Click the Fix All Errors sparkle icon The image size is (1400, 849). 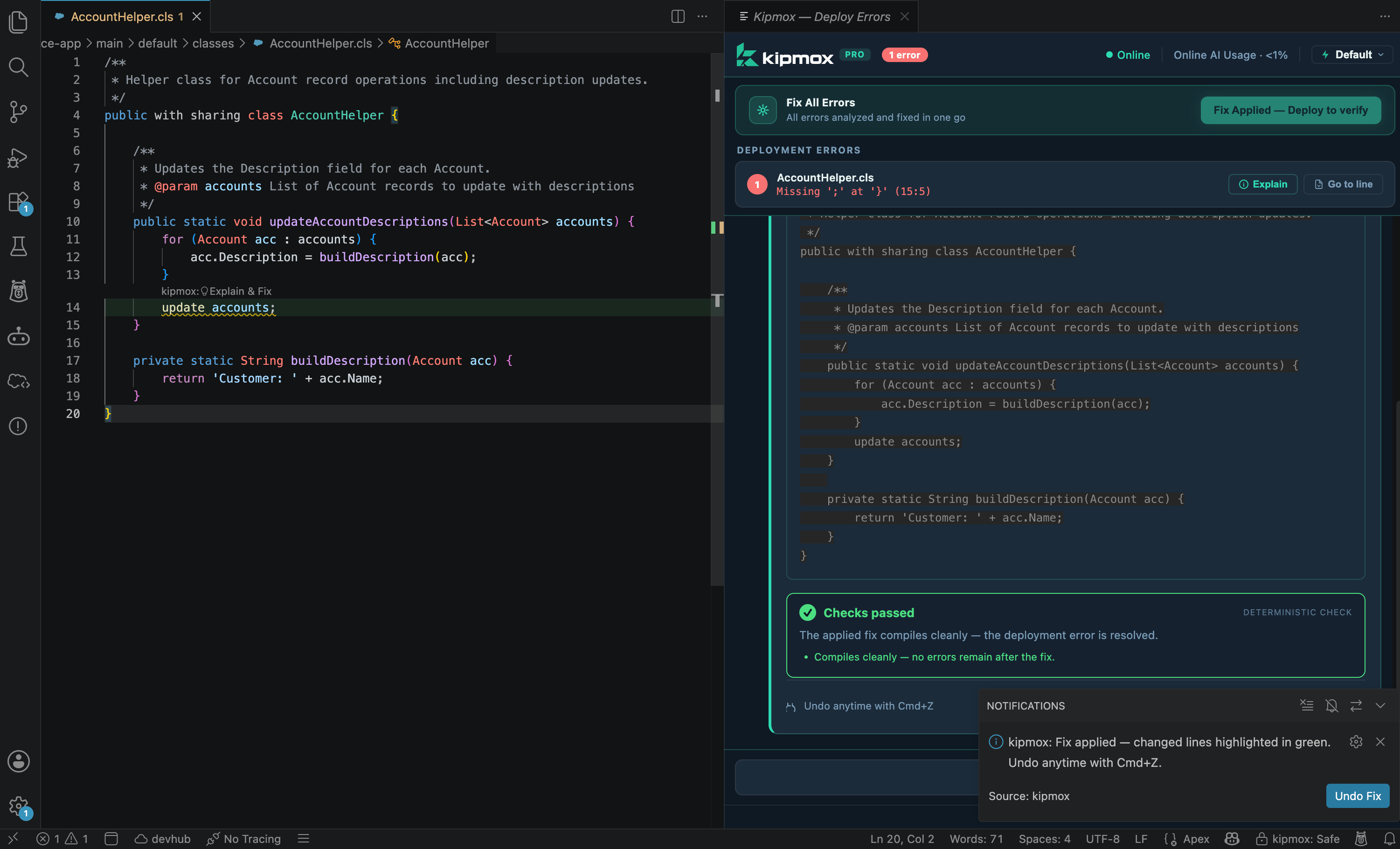click(x=762, y=110)
